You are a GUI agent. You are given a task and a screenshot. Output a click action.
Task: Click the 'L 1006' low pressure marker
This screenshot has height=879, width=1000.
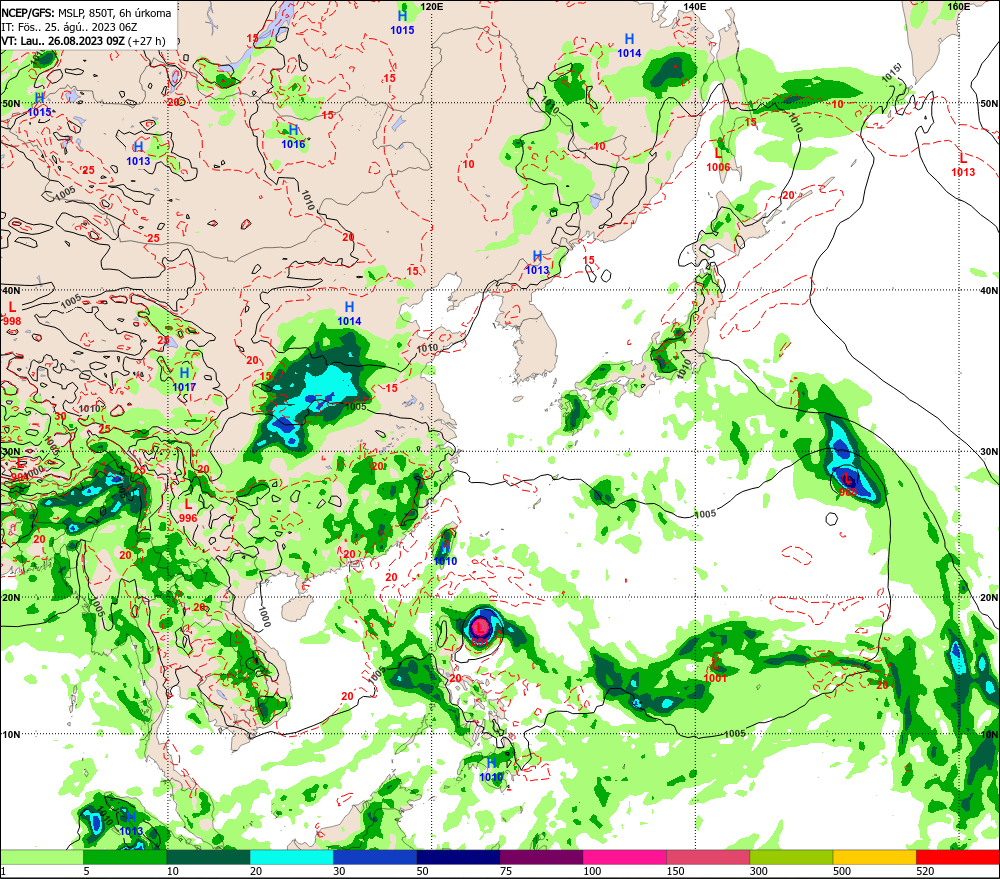[x=718, y=159]
